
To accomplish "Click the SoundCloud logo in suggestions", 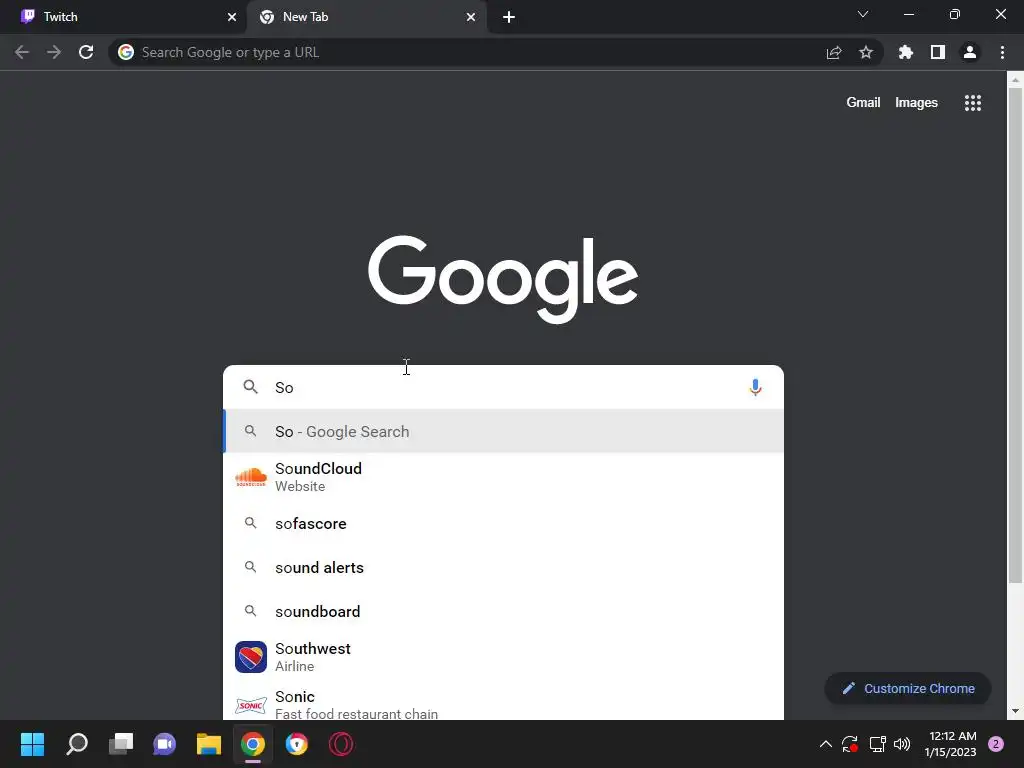I will [251, 477].
